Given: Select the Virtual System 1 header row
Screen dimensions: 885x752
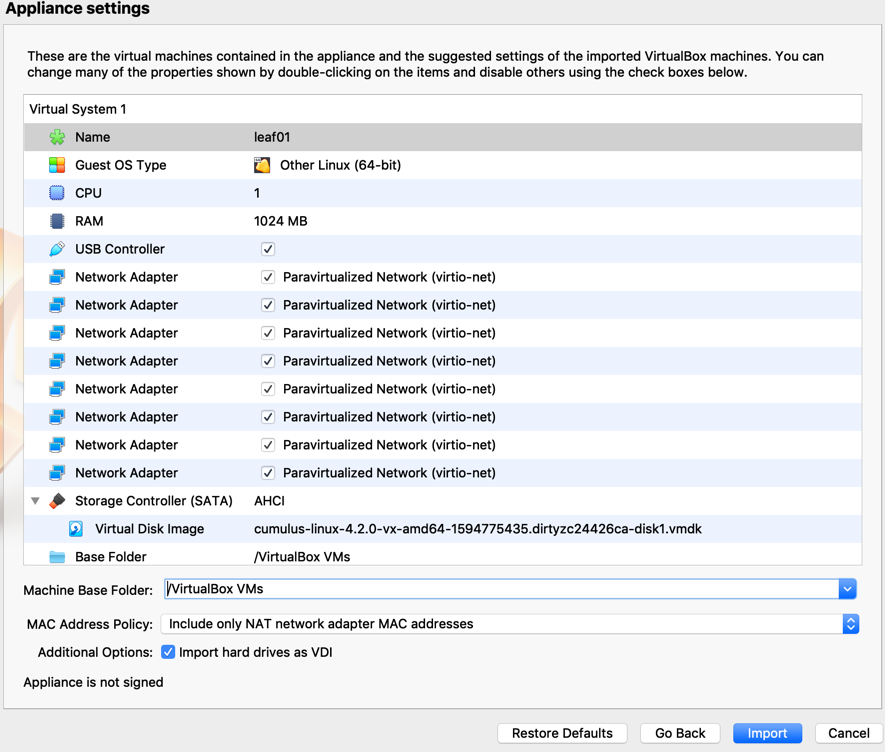Looking at the screenshot, I should [x=78, y=109].
